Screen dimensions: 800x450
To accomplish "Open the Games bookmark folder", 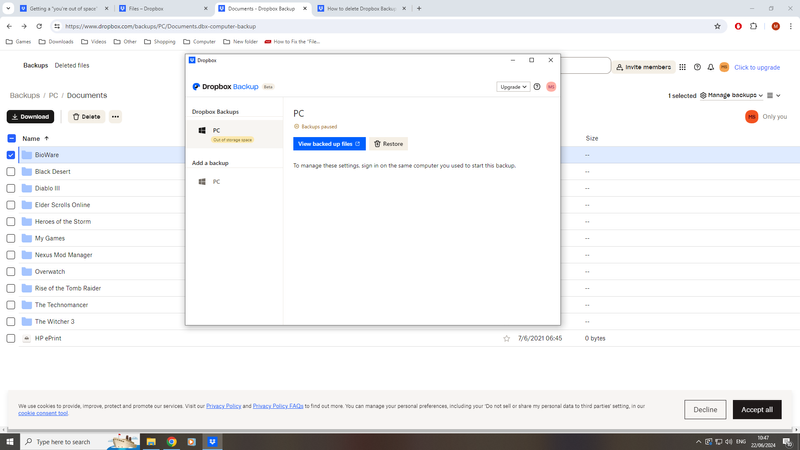I will [18, 42].
